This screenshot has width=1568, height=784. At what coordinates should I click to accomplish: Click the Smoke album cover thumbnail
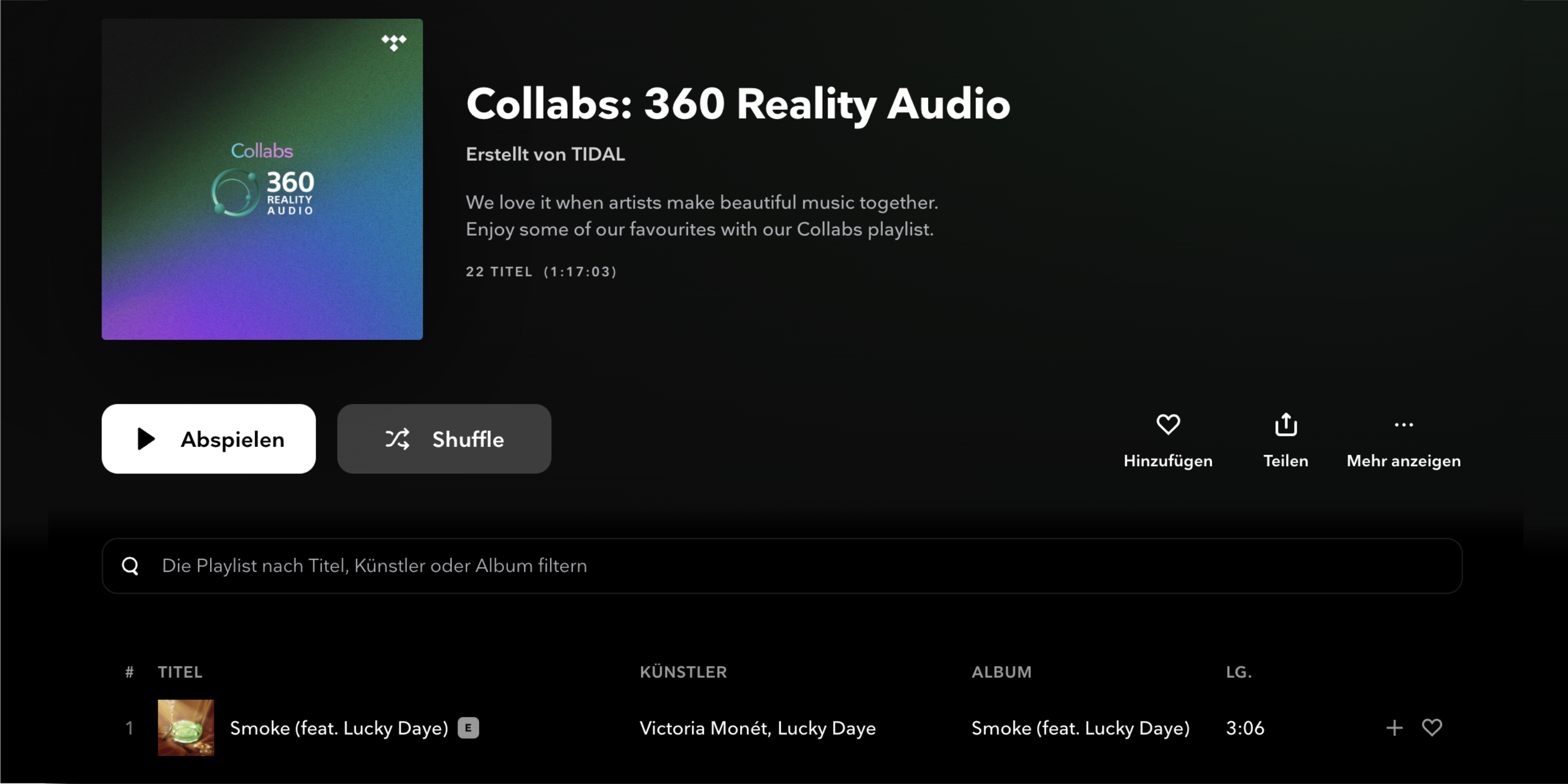click(186, 728)
